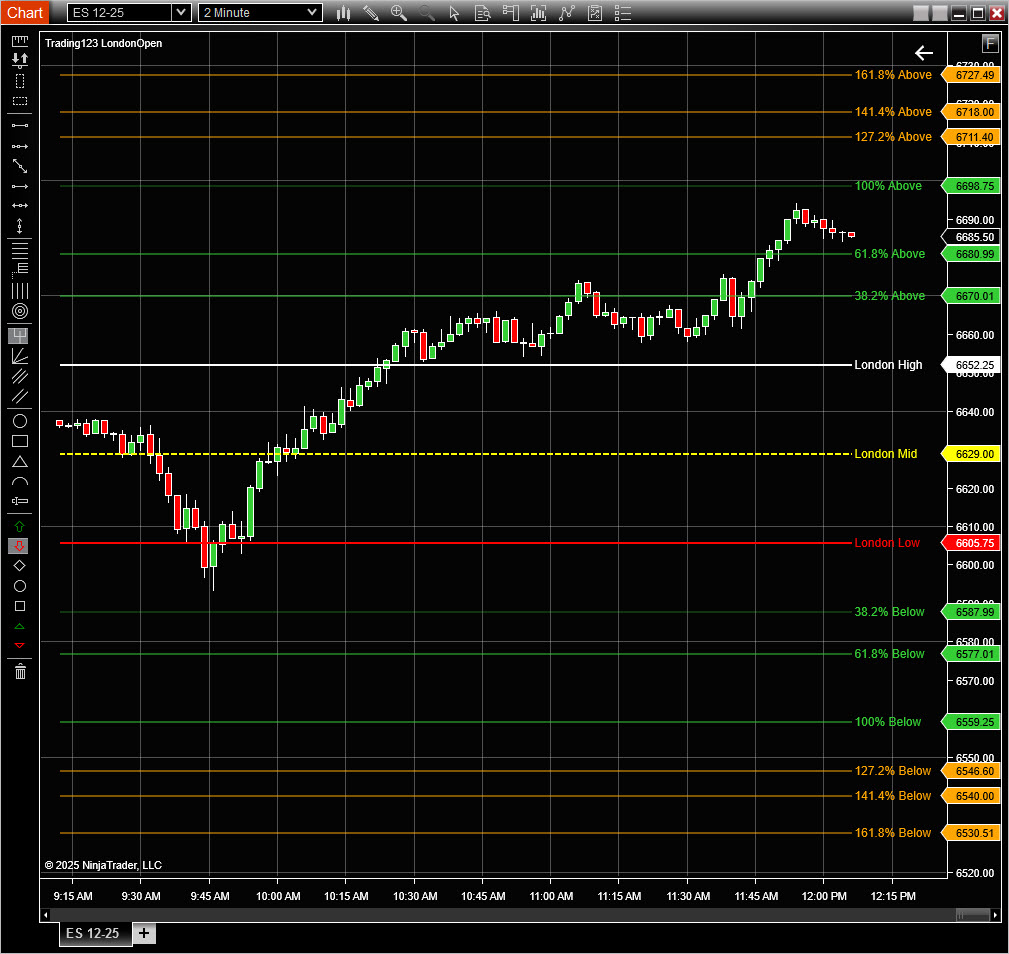Select the Pencil drawing tools icon
The width and height of the screenshot is (1009, 954).
click(371, 13)
